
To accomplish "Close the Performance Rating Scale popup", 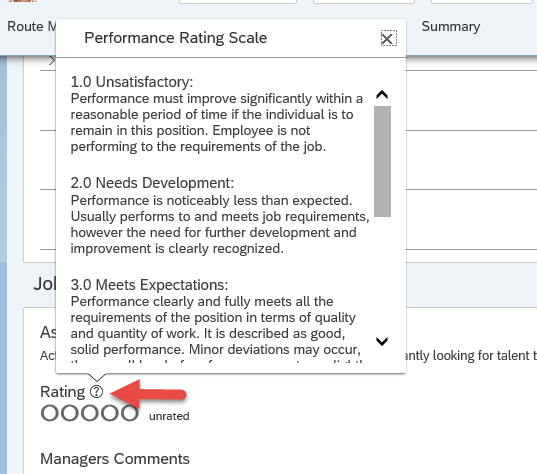I will point(388,38).
